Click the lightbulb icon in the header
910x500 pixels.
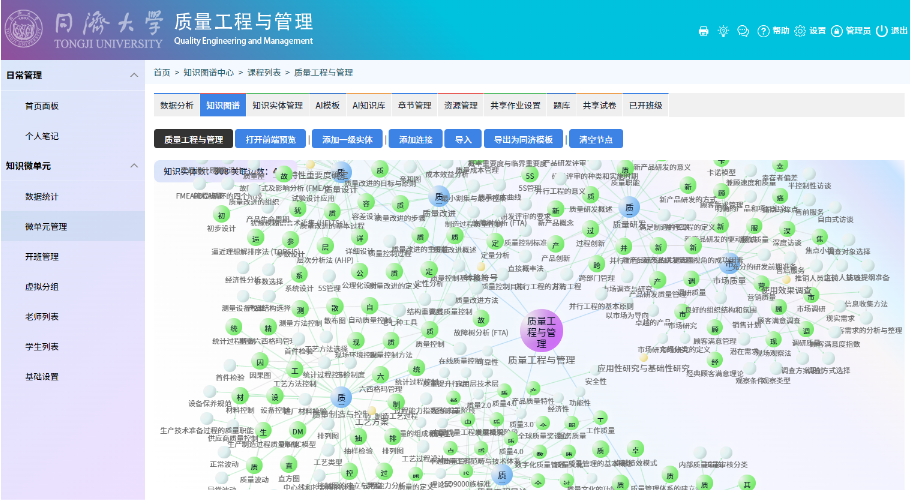723,31
